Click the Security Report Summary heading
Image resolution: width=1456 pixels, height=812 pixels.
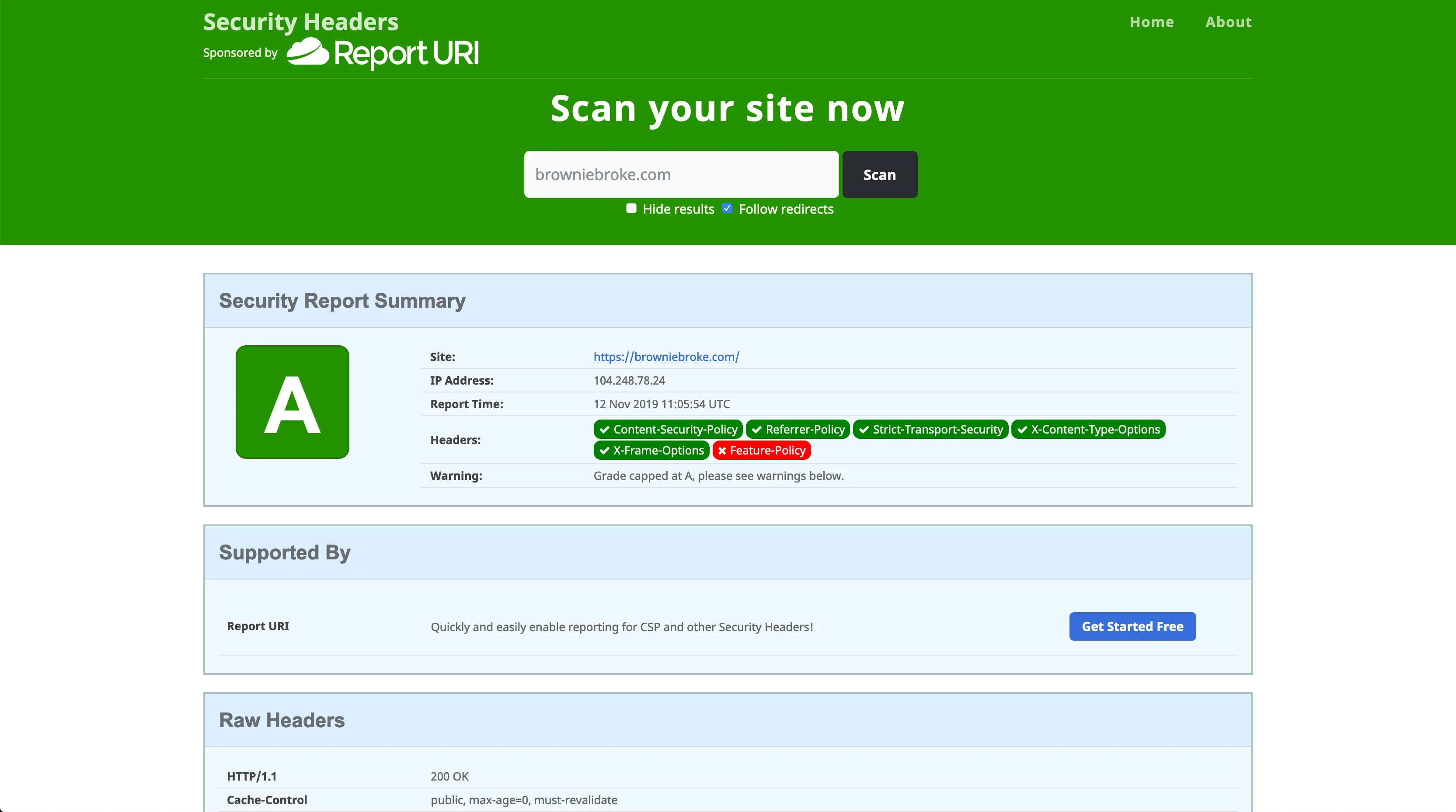pos(342,301)
